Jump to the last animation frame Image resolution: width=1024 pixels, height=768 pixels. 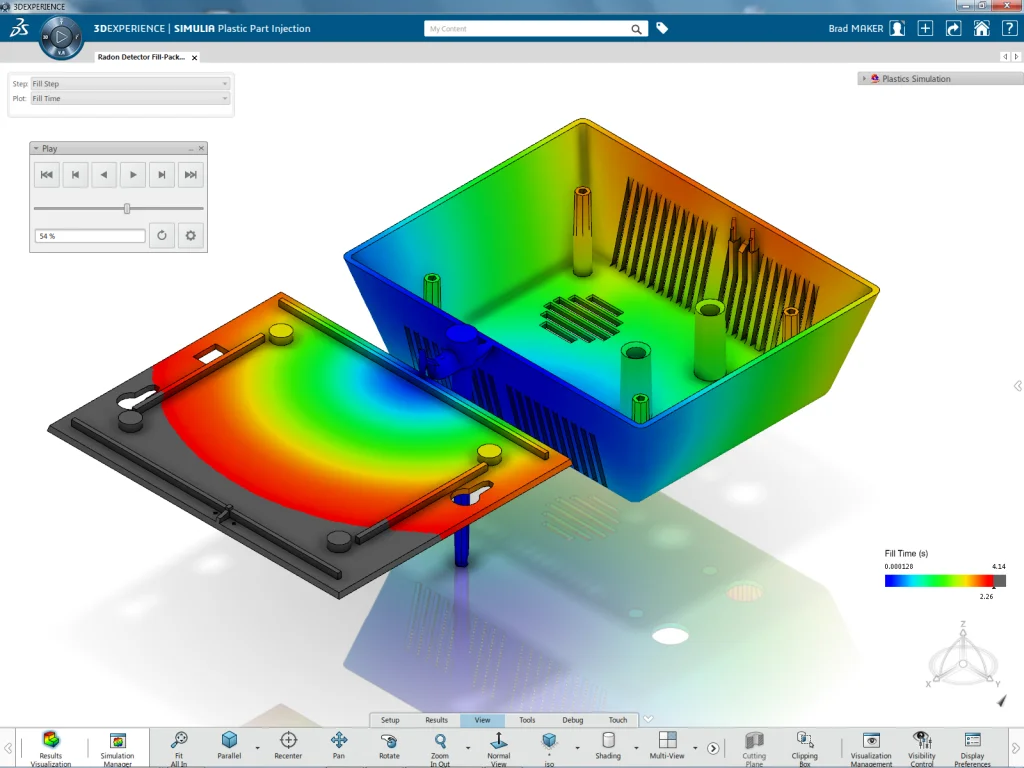191,175
